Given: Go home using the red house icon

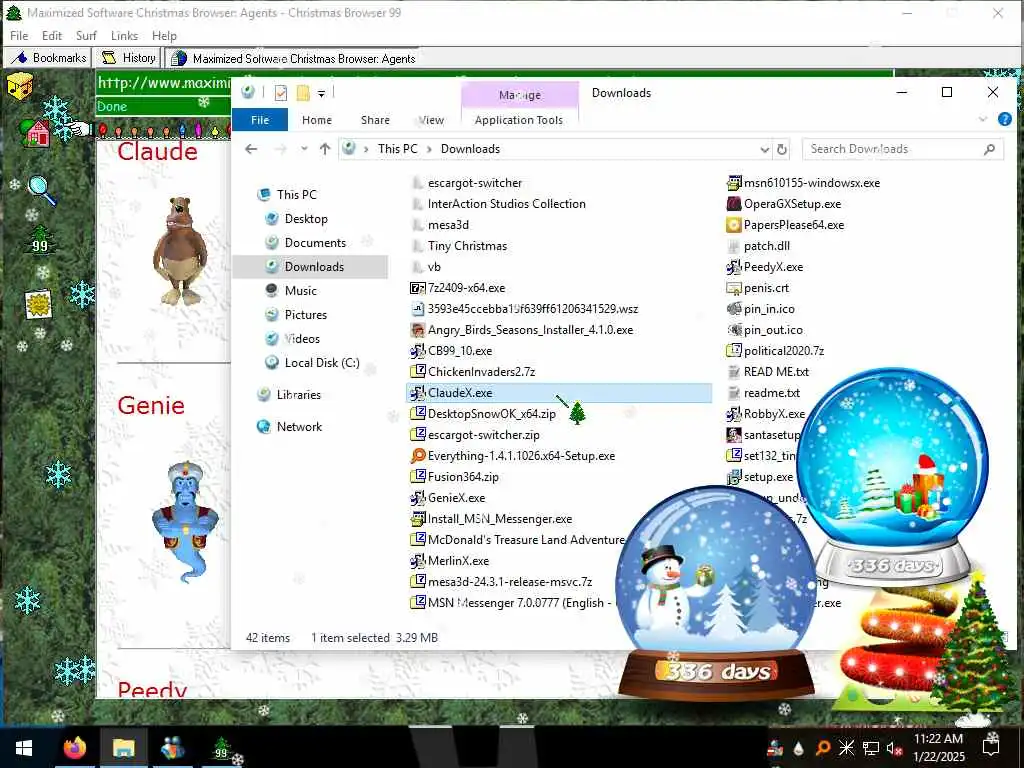Looking at the screenshot, I should click(37, 133).
